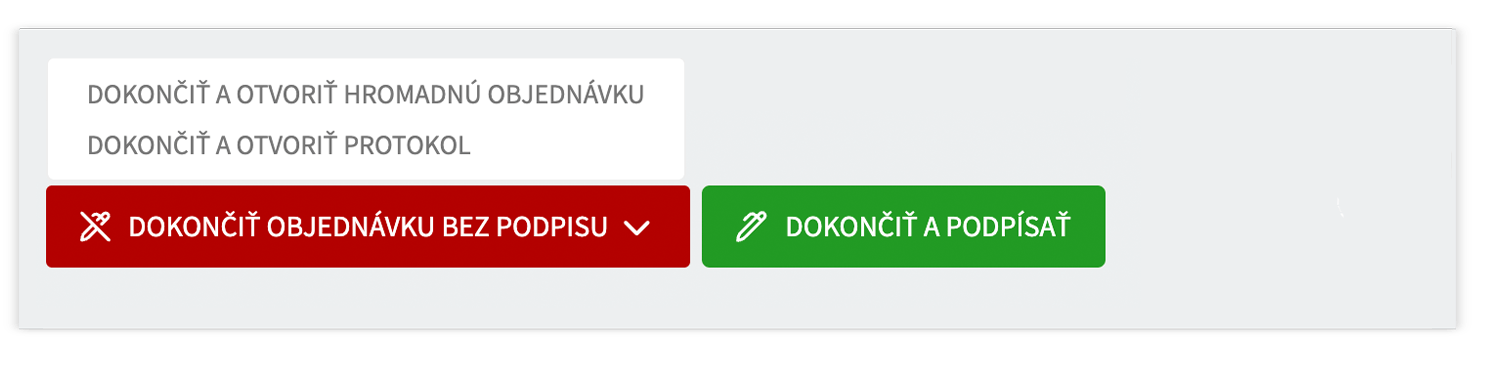Click empty gray panel area right of green button
This screenshot has width=1500, height=382.
pos(1280,227)
